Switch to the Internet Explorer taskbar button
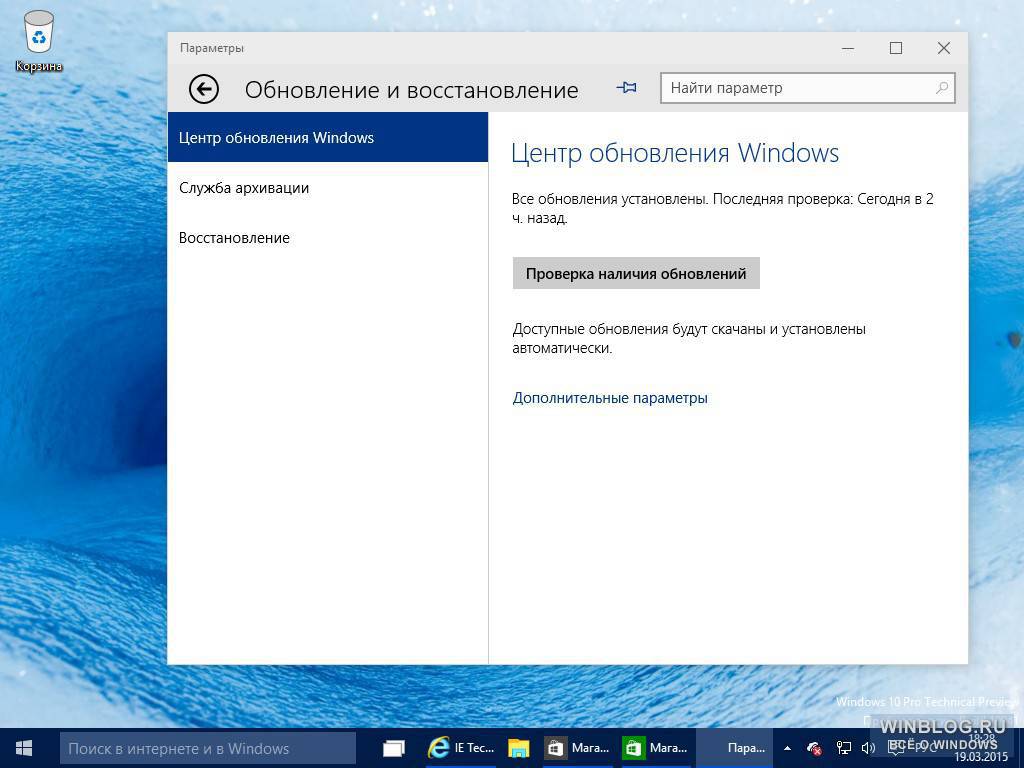Screen dimensions: 1024x768 [x=461, y=748]
